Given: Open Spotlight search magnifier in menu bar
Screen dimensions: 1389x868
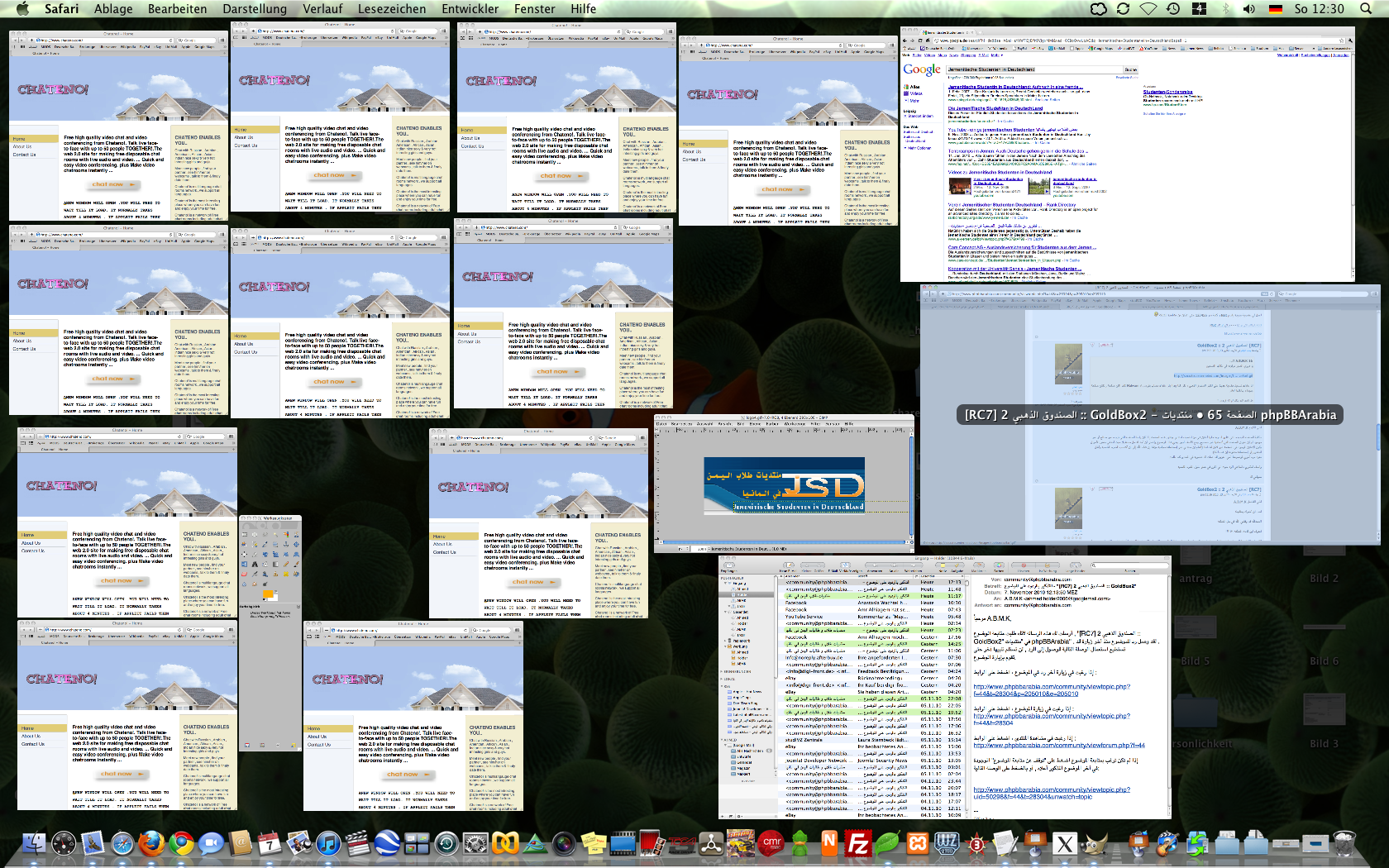Looking at the screenshot, I should coord(1366,8).
